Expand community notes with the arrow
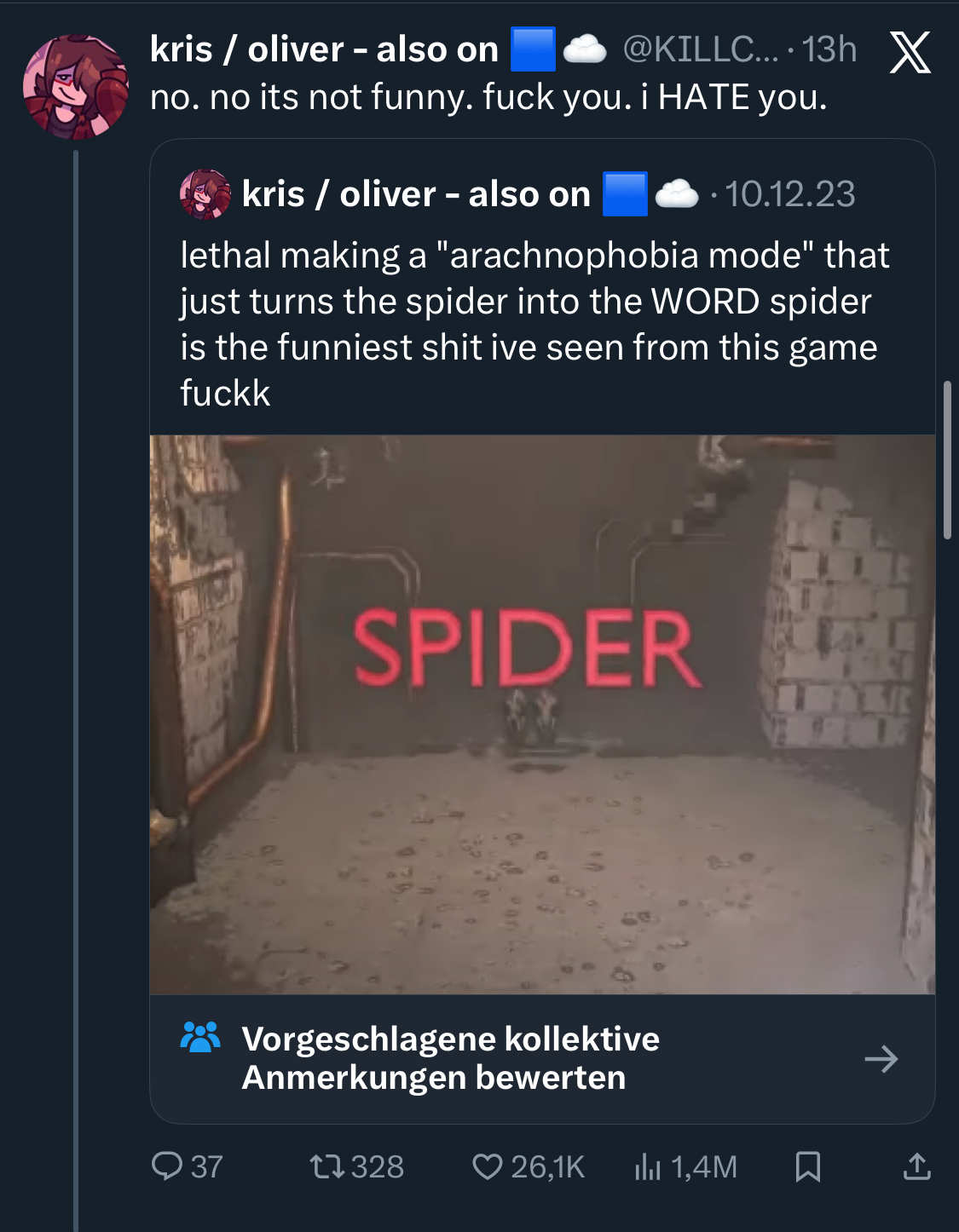Screen dimensions: 959x1232 pos(881,1058)
